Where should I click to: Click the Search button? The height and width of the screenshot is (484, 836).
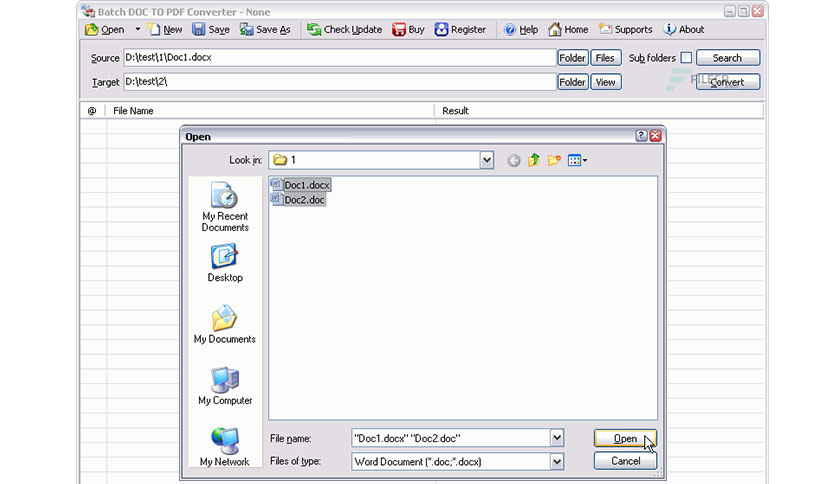click(728, 58)
